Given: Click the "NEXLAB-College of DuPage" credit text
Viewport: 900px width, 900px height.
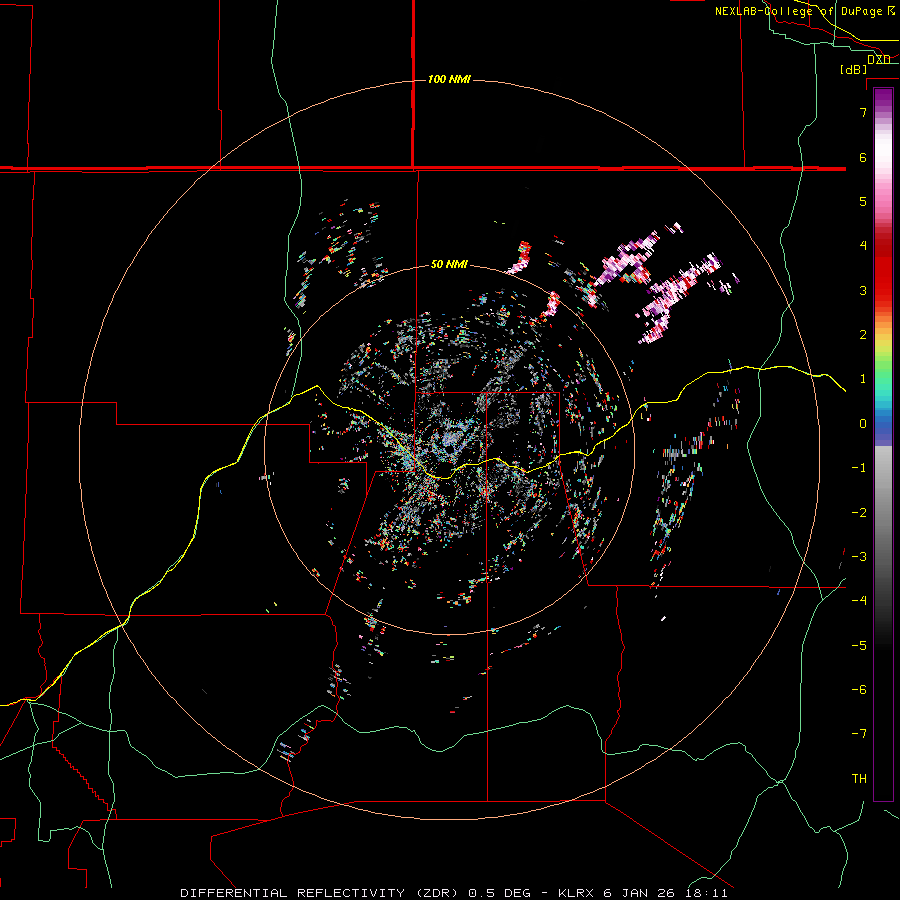Looking at the screenshot, I should pos(800,11).
